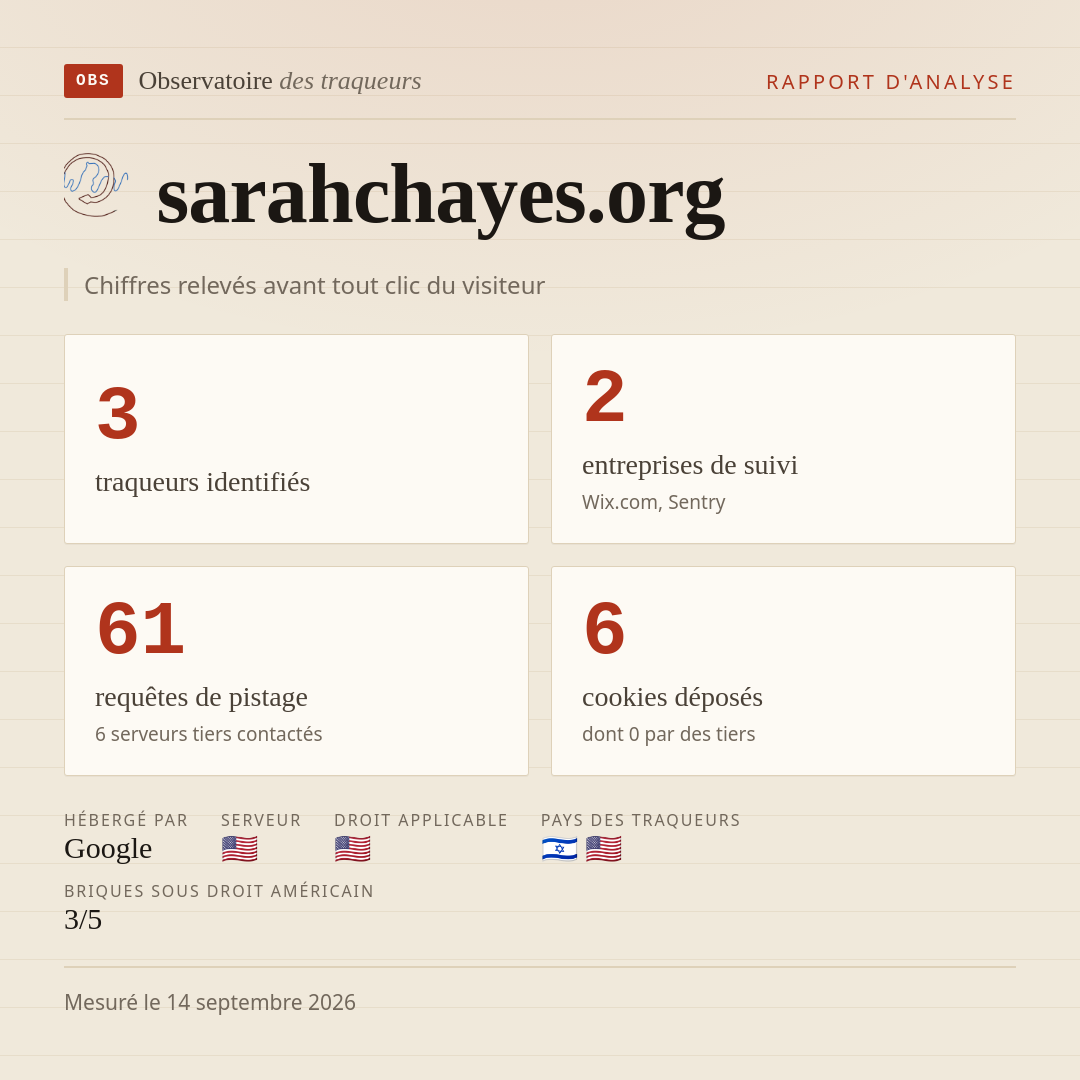This screenshot has height=1080, width=1080.
Task: Click the red OBS logo badge
Action: (x=94, y=81)
